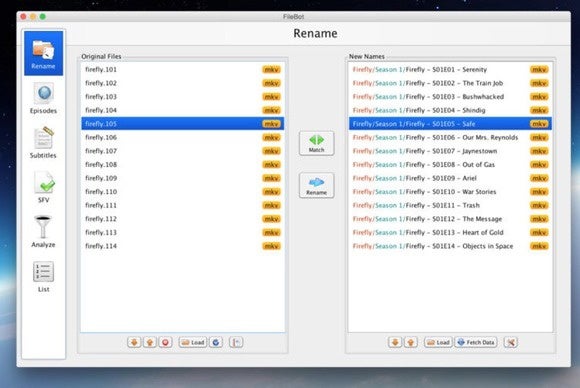Select S01E11 - Trash new name
The height and width of the screenshot is (388, 580).
coord(450,205)
